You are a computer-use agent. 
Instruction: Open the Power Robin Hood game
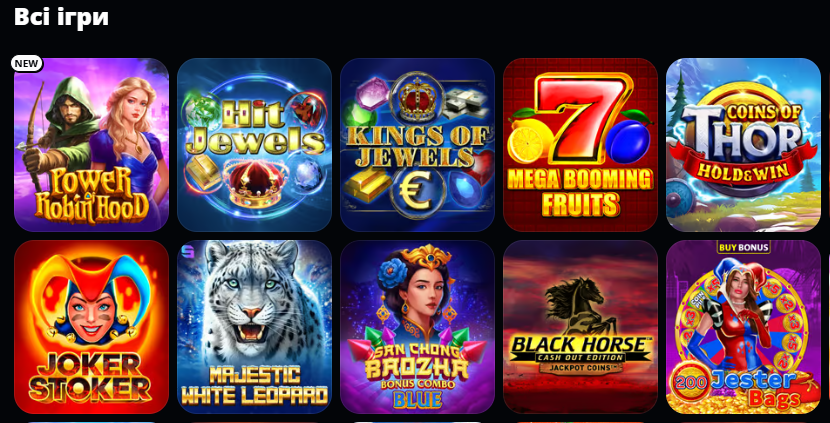(92, 145)
